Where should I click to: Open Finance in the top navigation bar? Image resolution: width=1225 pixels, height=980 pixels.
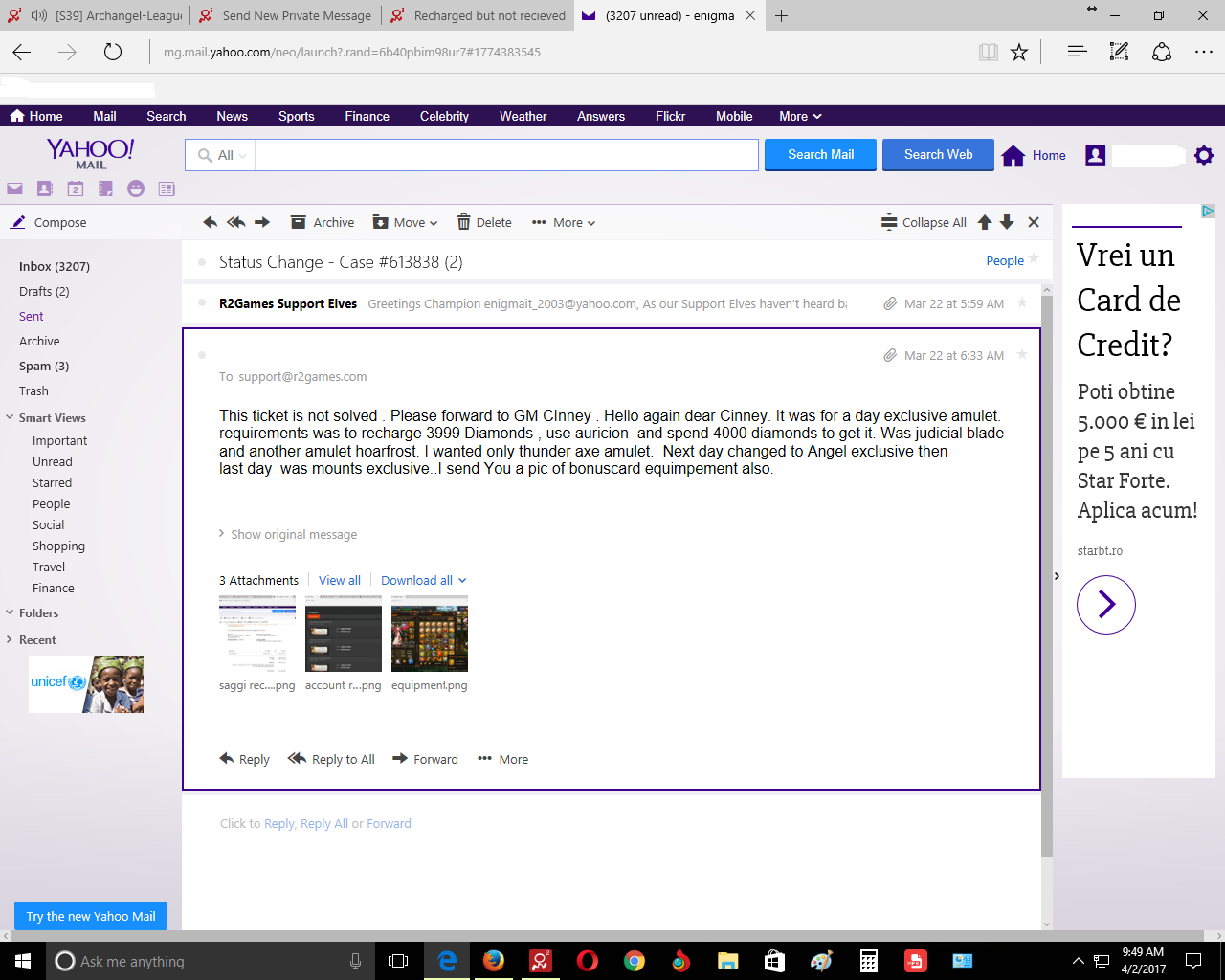coord(367,116)
